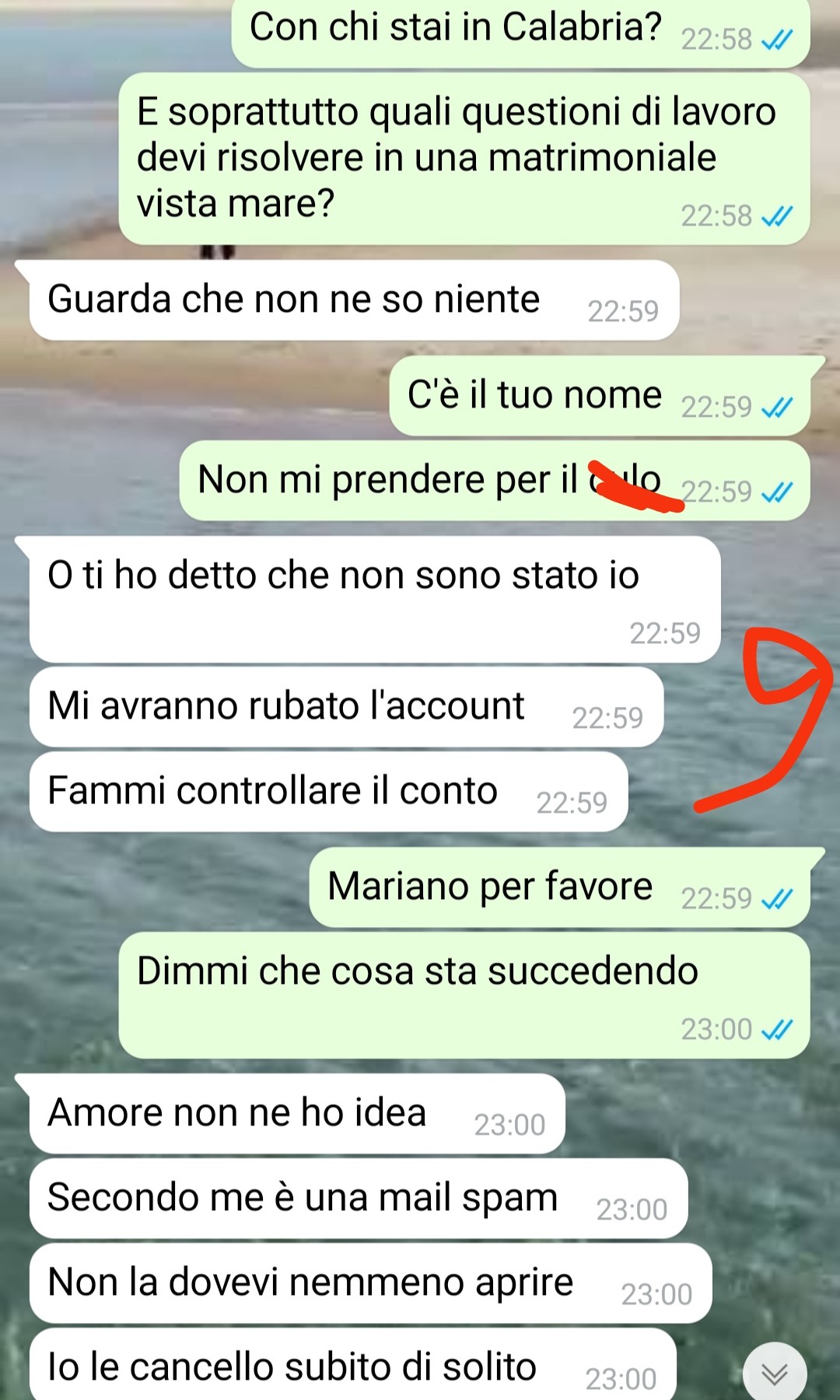Screen dimensions: 840x1400
Task: Tap the scroll-to-bottom double chevron button
Action: coord(775,1374)
